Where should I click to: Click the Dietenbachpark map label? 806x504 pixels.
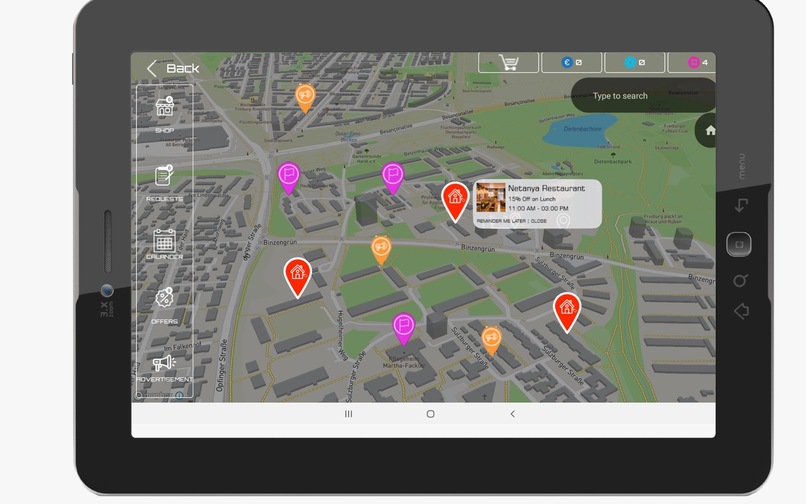[613, 161]
